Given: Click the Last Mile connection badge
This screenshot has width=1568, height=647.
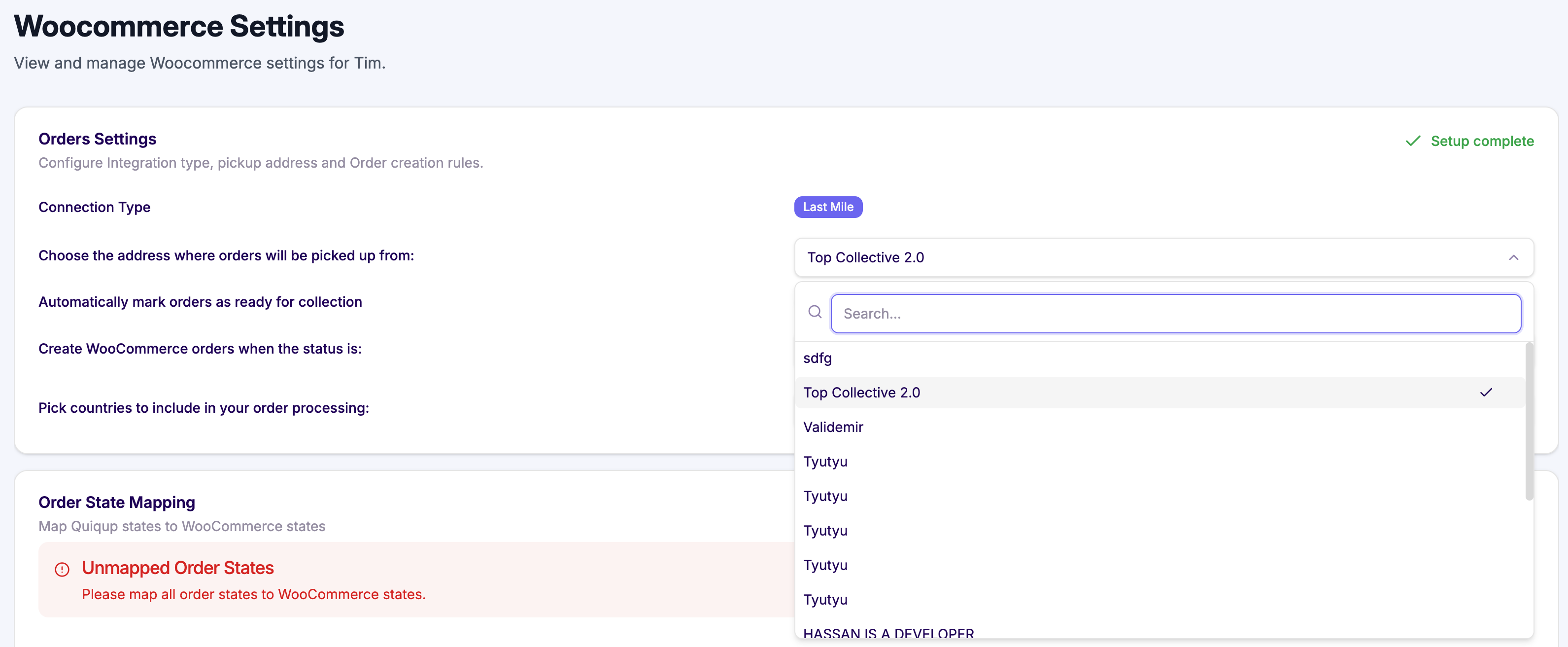Looking at the screenshot, I should pyautogui.click(x=828, y=207).
